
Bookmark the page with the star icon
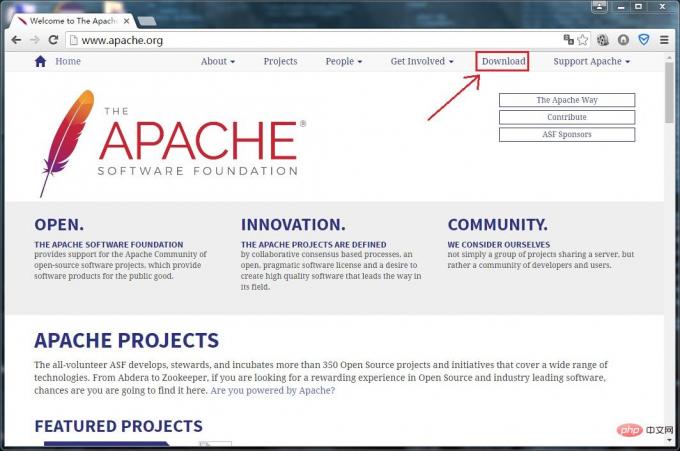(x=583, y=40)
